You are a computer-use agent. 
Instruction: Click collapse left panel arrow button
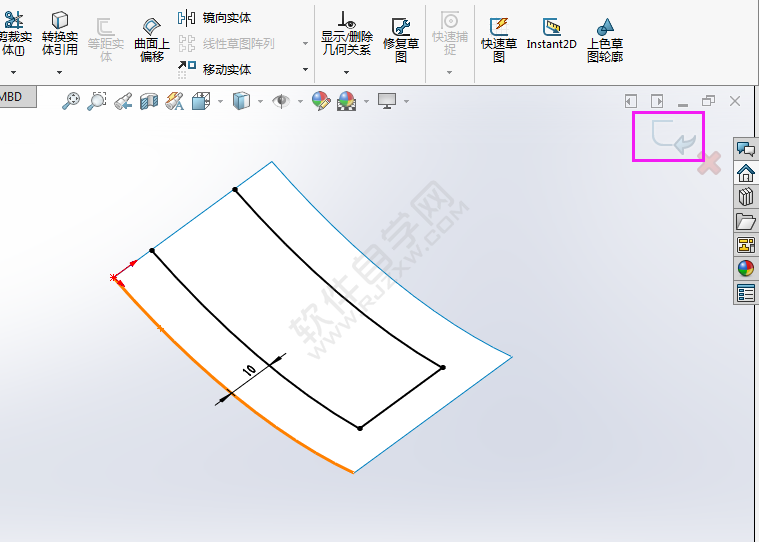pyautogui.click(x=631, y=101)
